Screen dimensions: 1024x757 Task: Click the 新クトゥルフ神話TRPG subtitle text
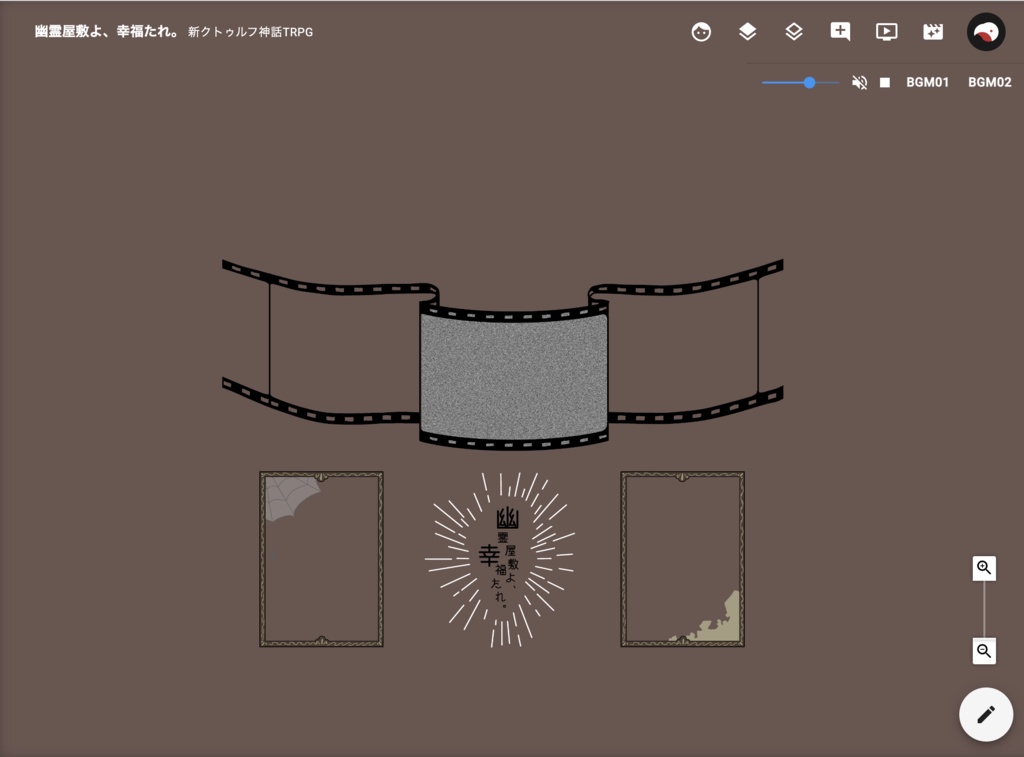250,32
